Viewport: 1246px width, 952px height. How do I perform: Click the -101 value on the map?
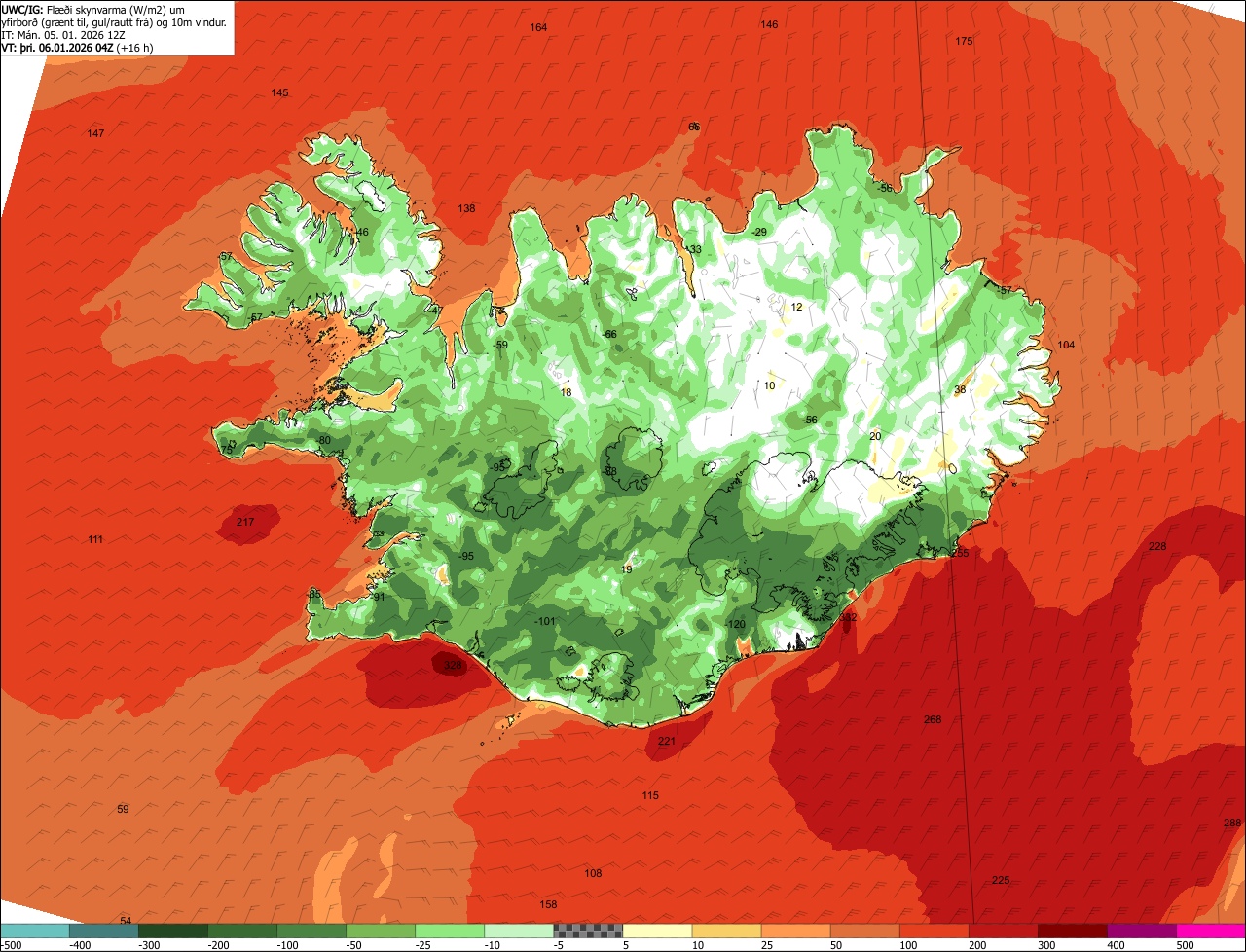tap(545, 622)
